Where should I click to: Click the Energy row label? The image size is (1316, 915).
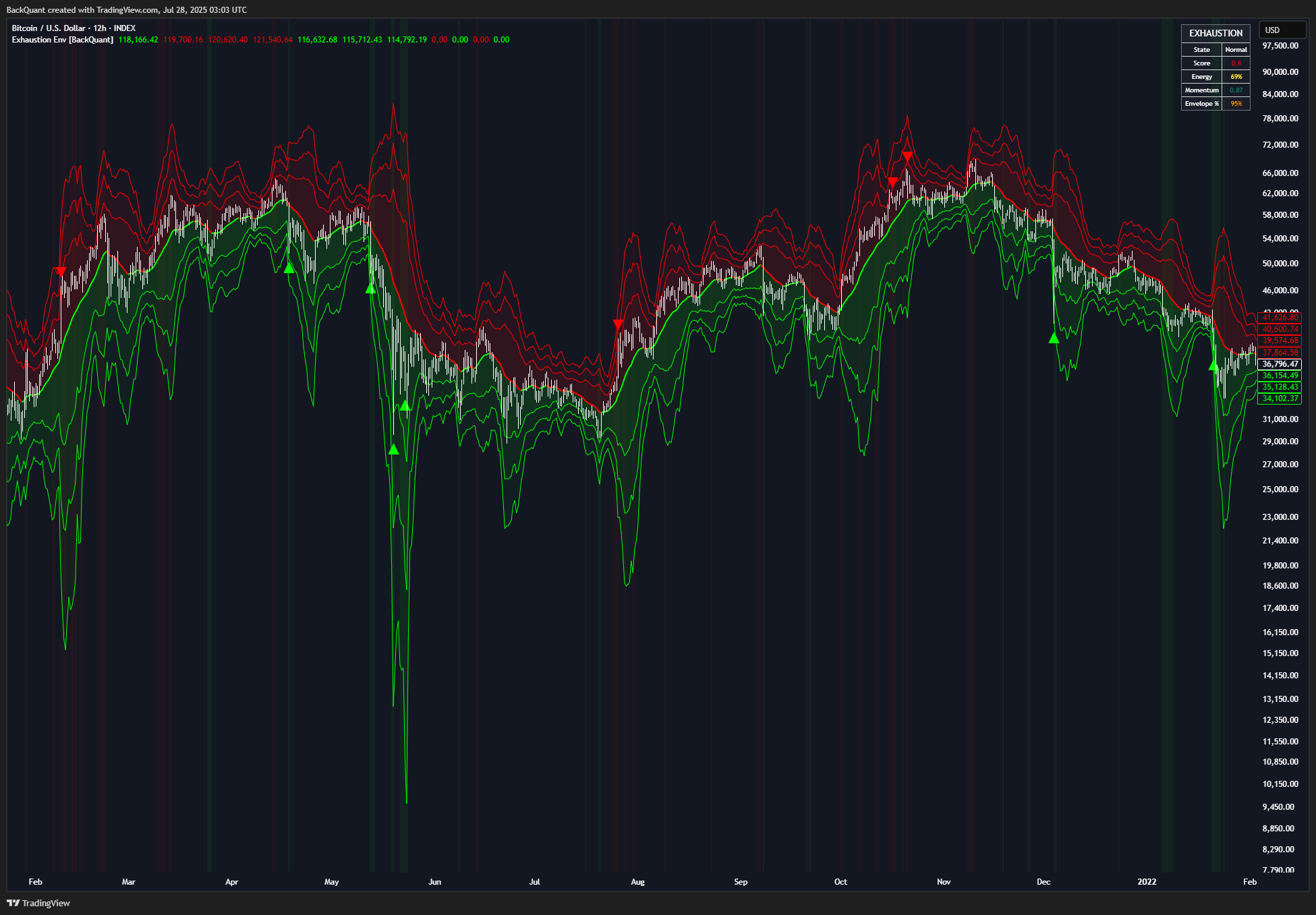1201,77
